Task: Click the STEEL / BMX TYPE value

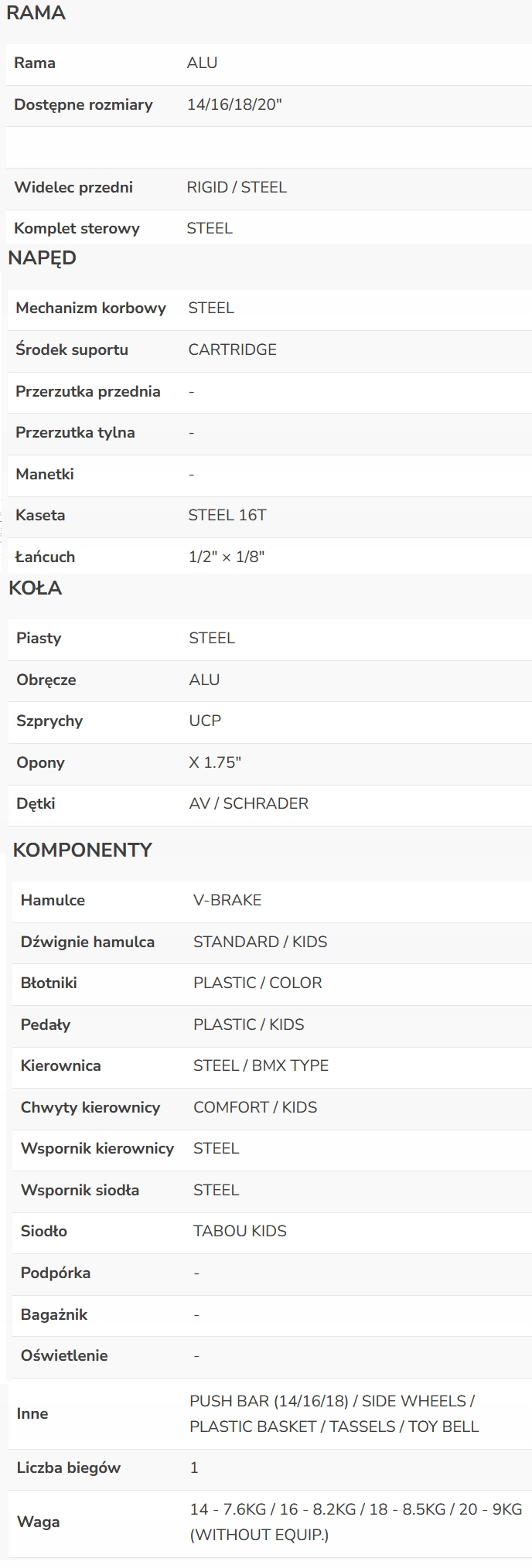Action: [x=261, y=1066]
